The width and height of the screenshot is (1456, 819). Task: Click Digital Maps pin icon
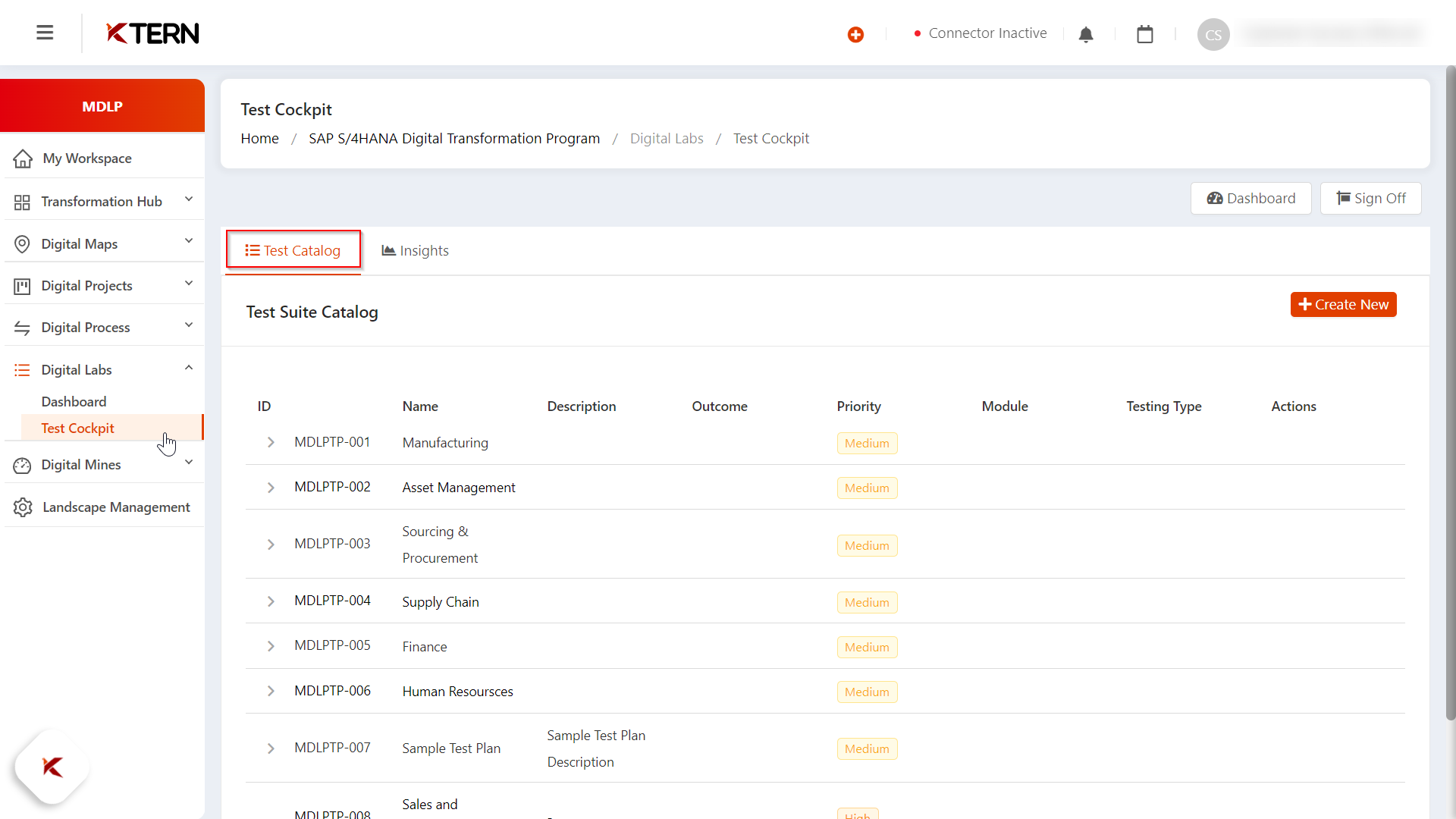[x=22, y=244]
